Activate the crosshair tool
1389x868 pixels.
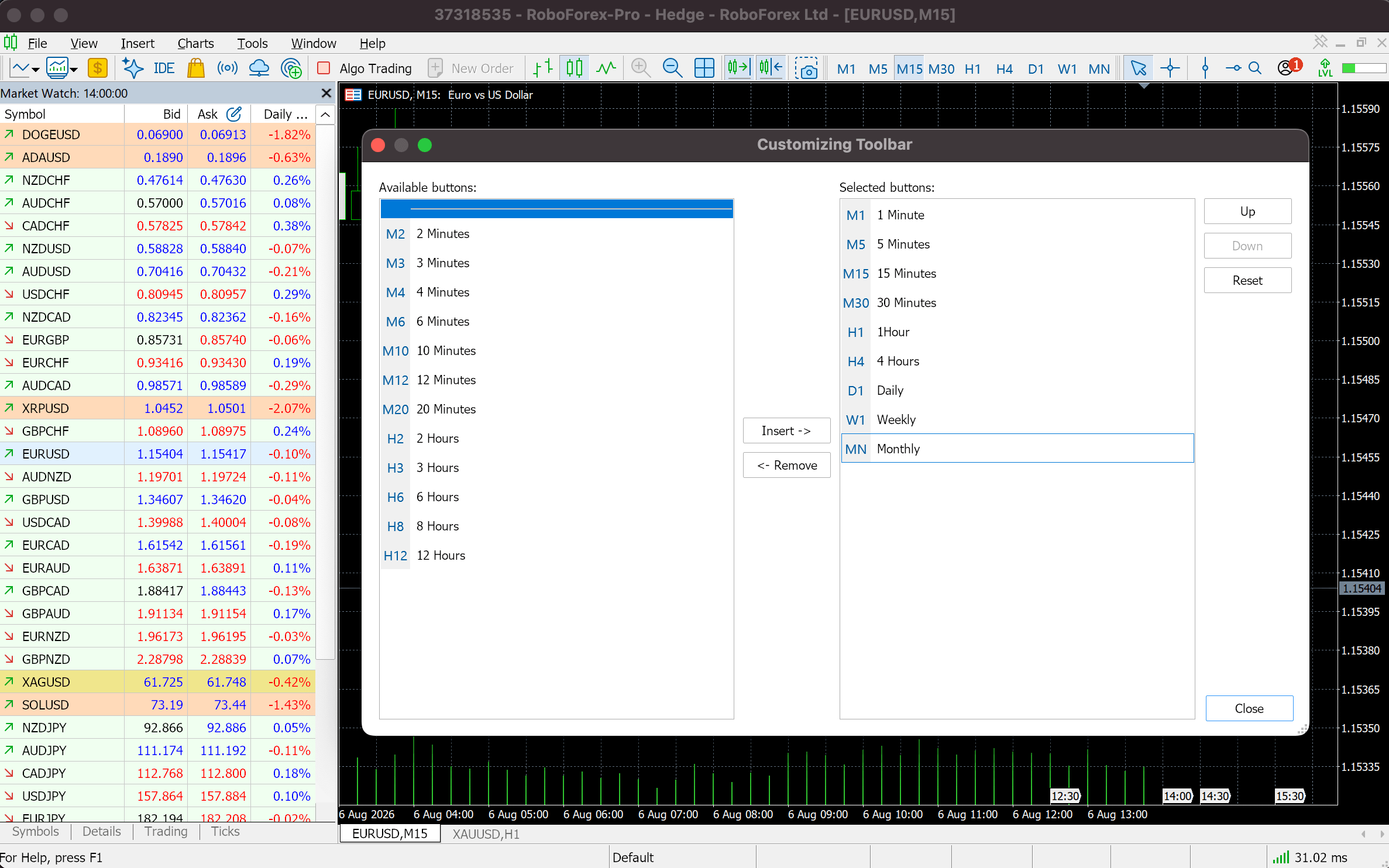(x=1170, y=68)
